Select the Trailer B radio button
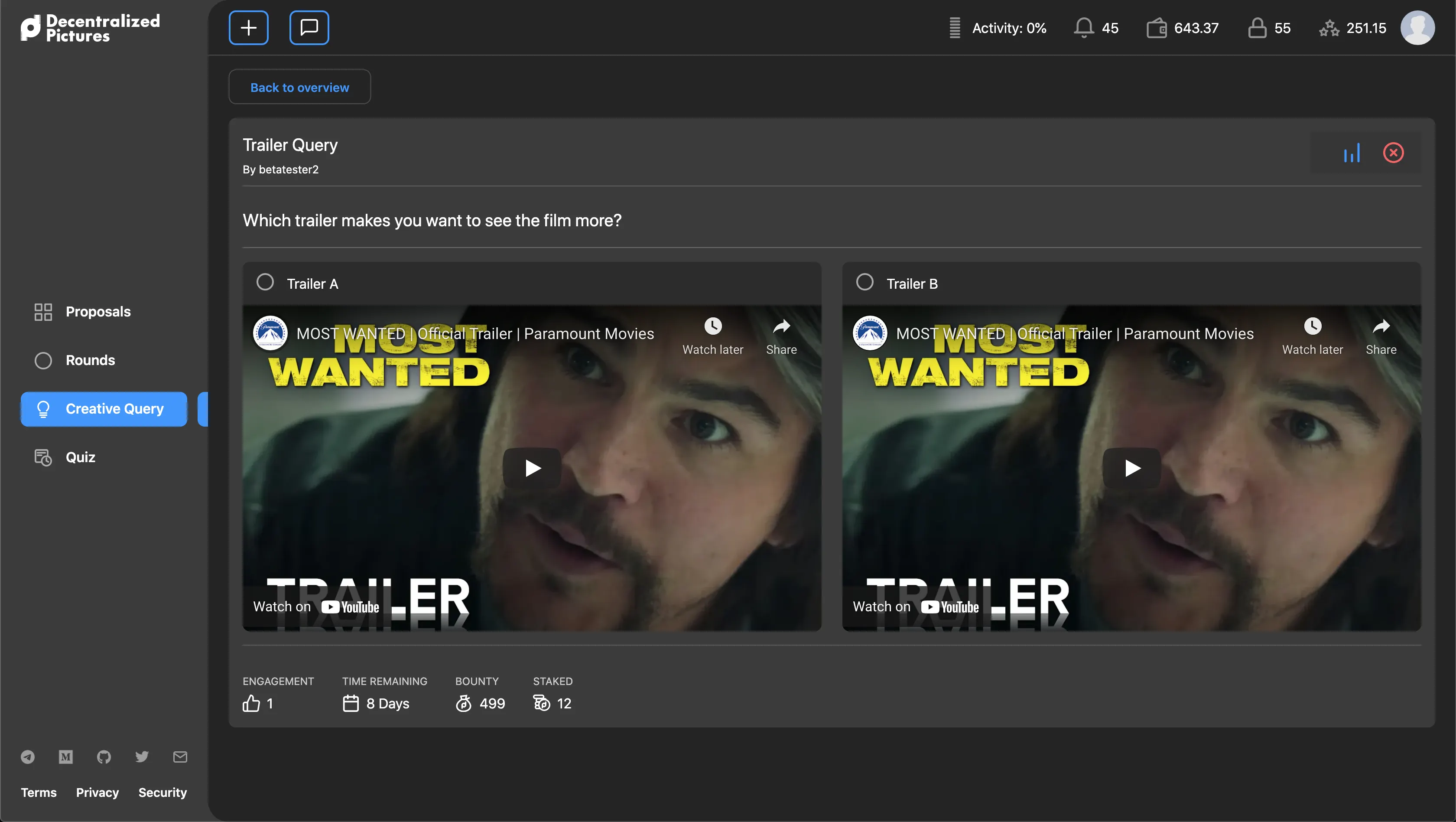Image resolution: width=1456 pixels, height=822 pixels. 864,281
